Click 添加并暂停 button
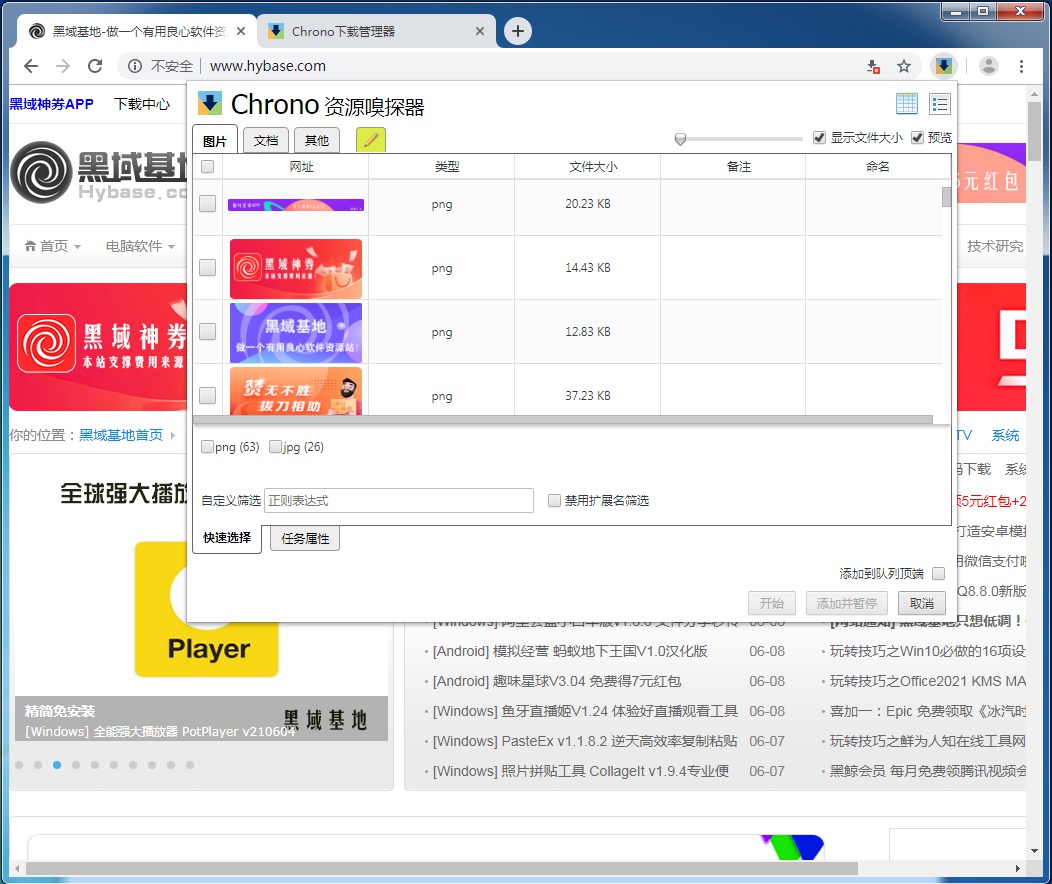 tap(847, 603)
